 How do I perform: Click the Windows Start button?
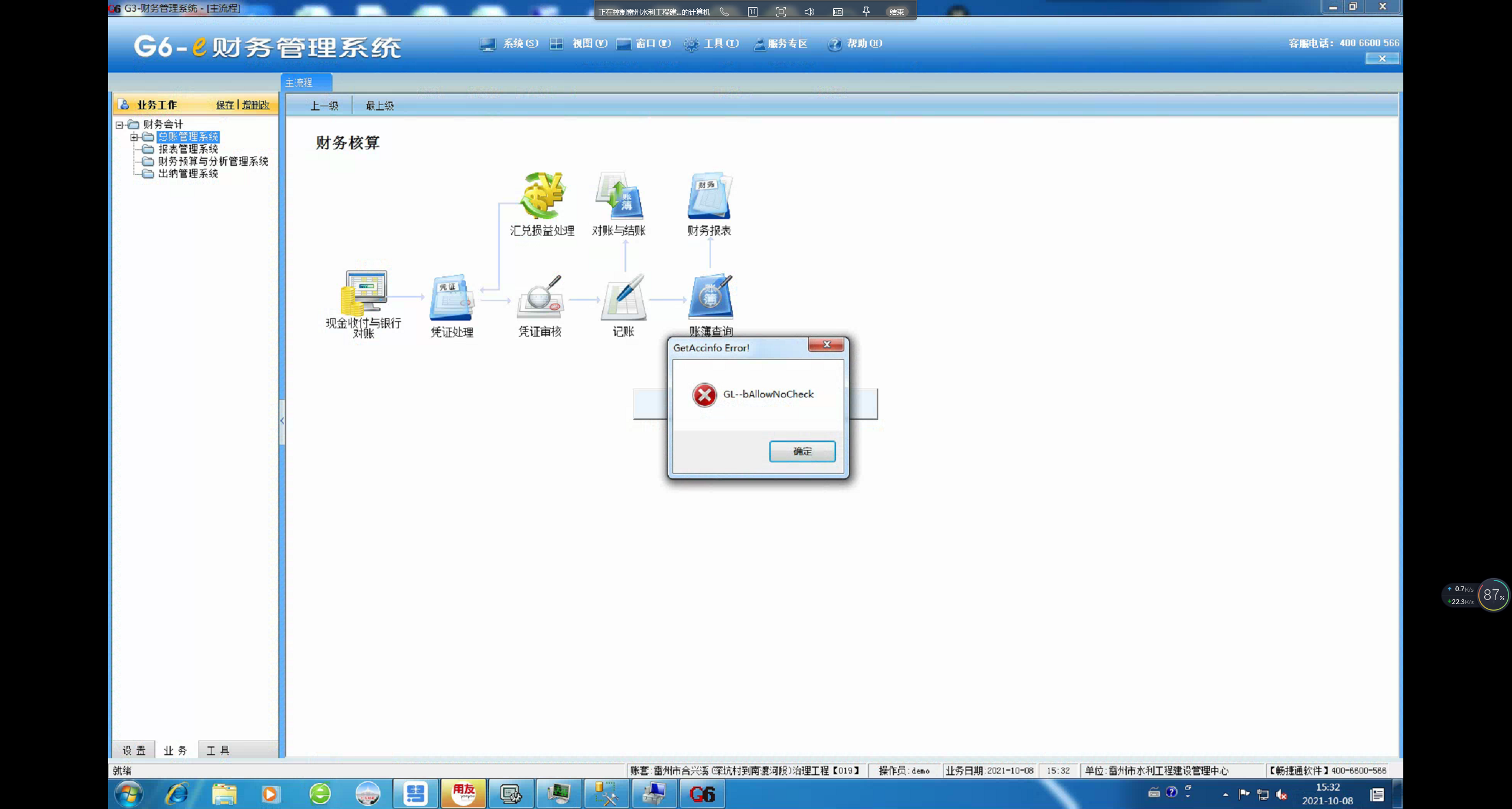129,794
